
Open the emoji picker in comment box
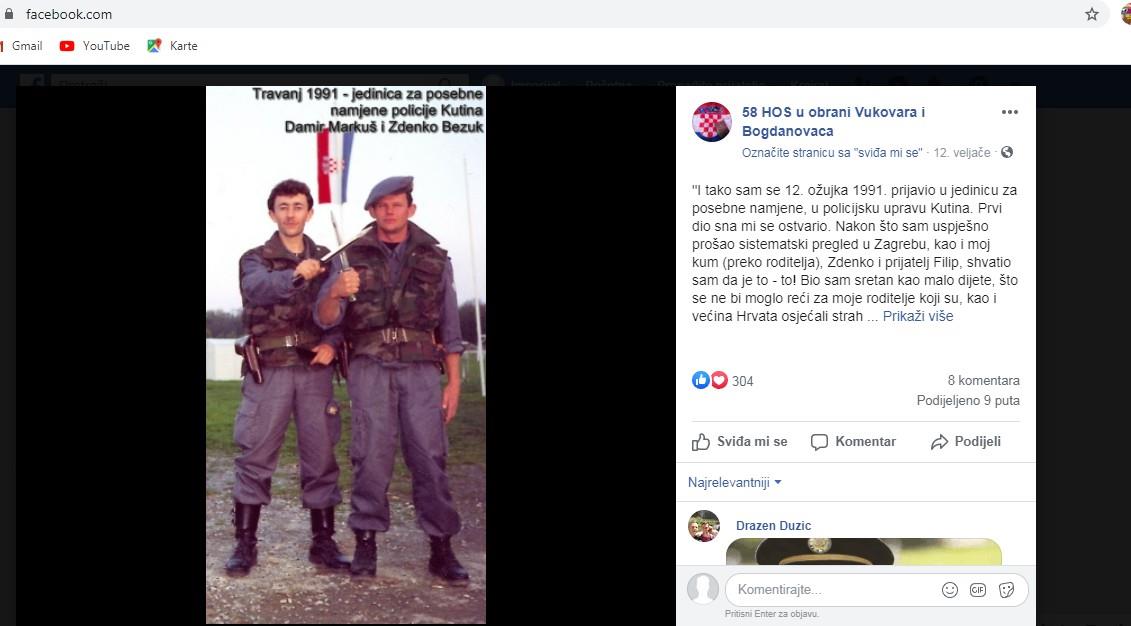point(950,590)
